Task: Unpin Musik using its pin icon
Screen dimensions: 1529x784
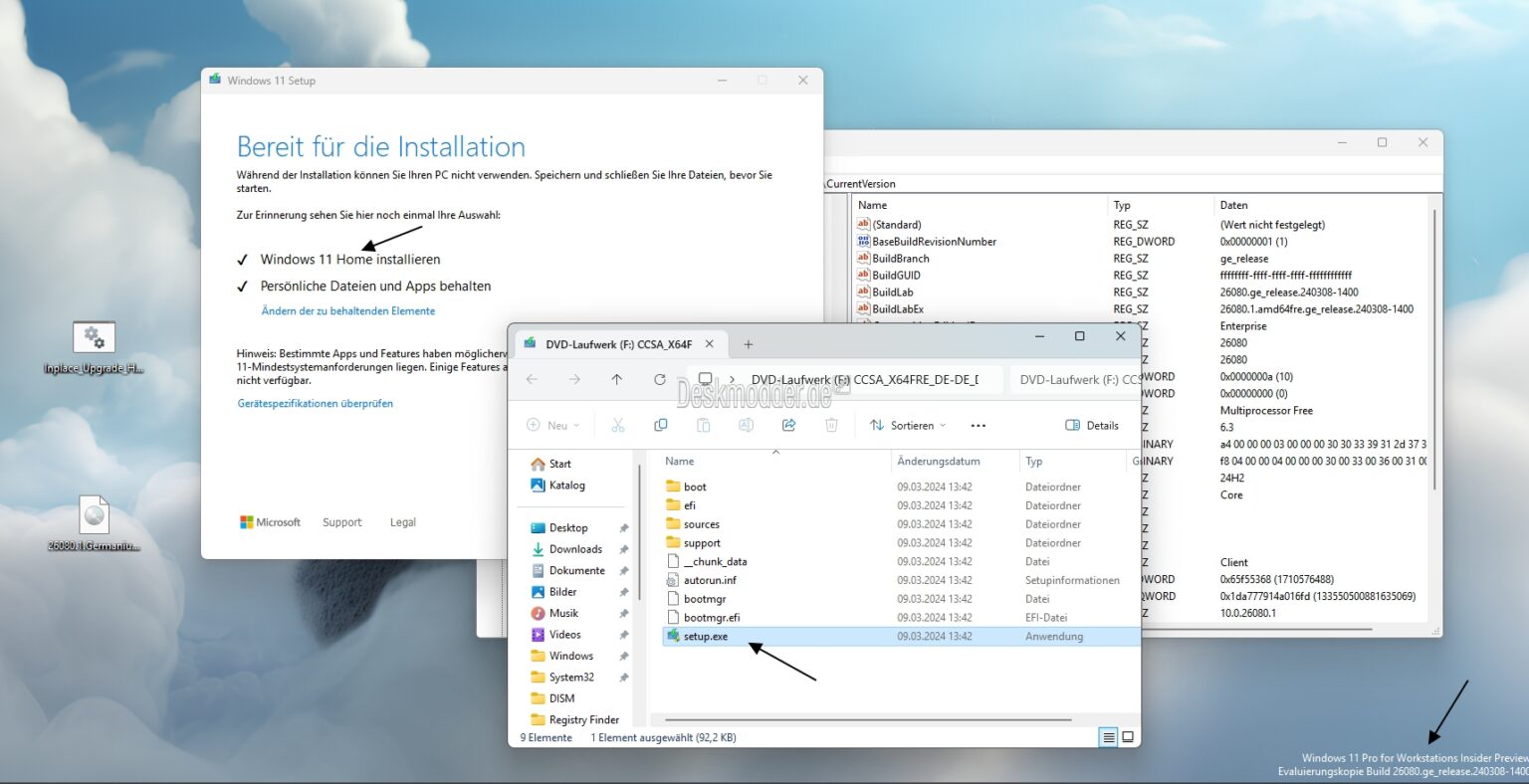Action: (624, 613)
